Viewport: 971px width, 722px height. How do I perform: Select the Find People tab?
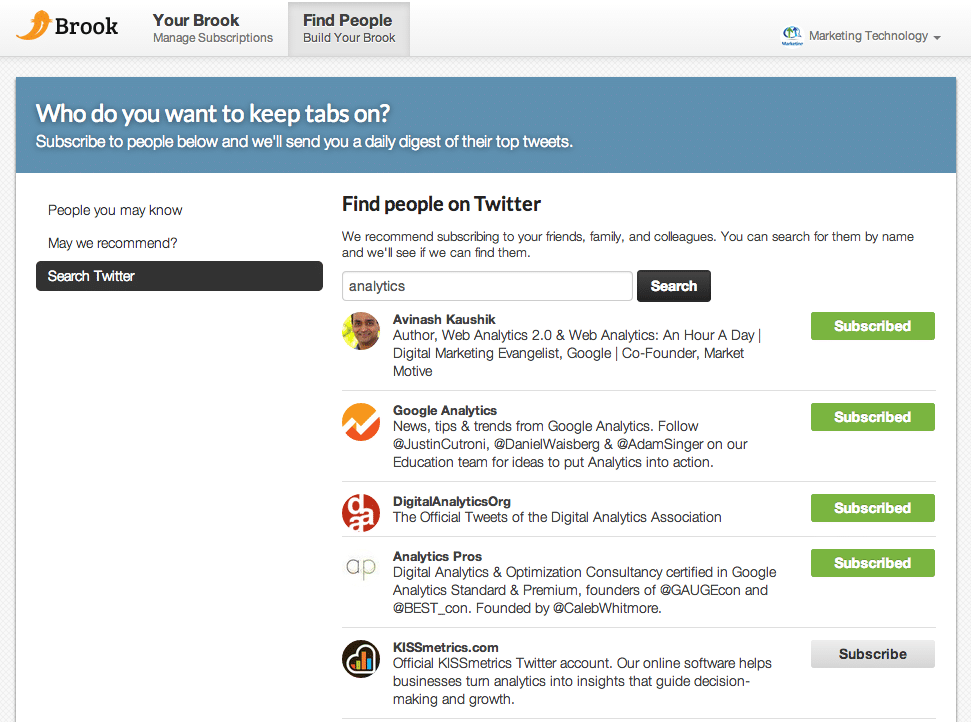(x=349, y=28)
